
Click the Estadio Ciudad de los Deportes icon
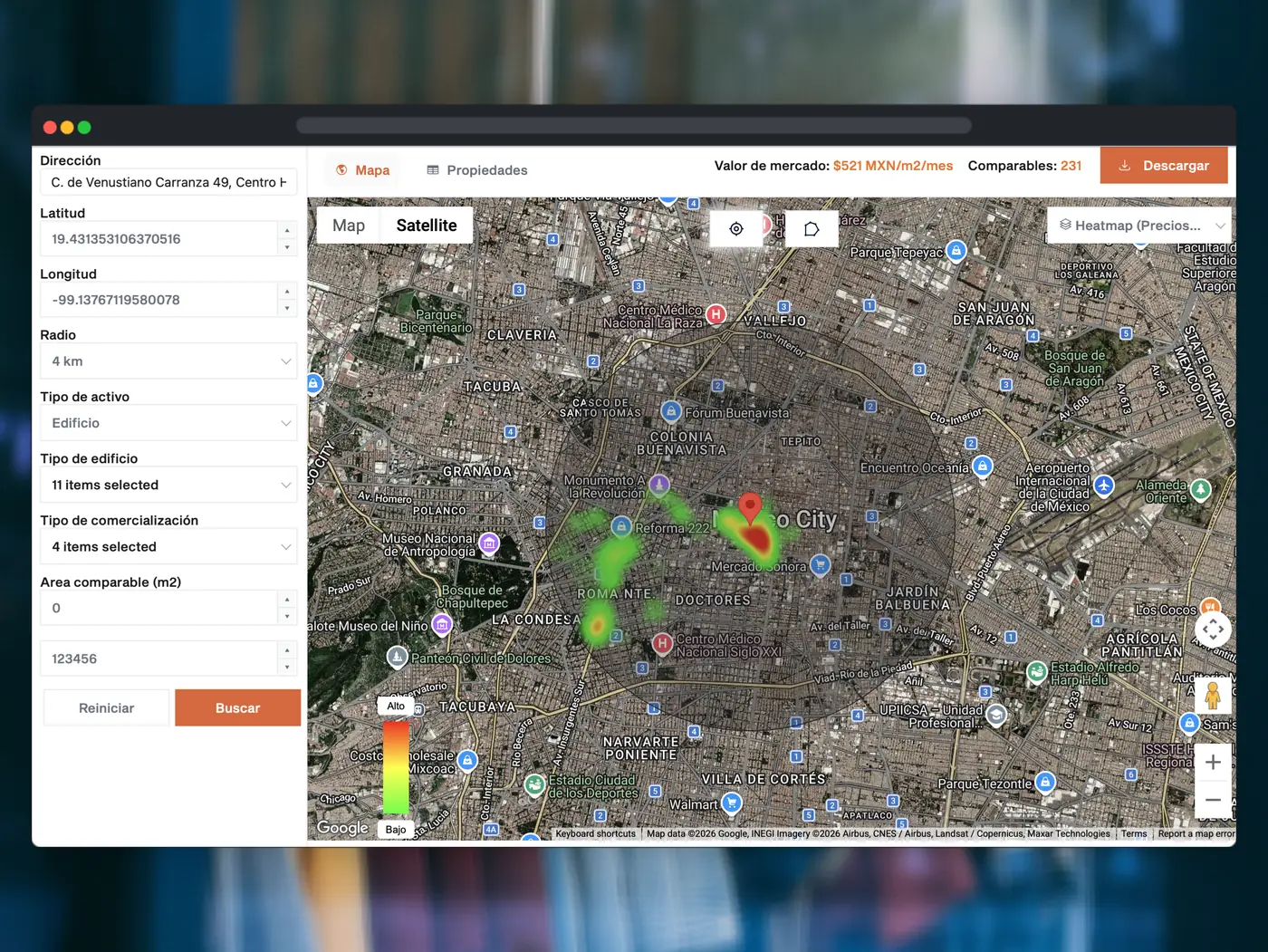535,784
